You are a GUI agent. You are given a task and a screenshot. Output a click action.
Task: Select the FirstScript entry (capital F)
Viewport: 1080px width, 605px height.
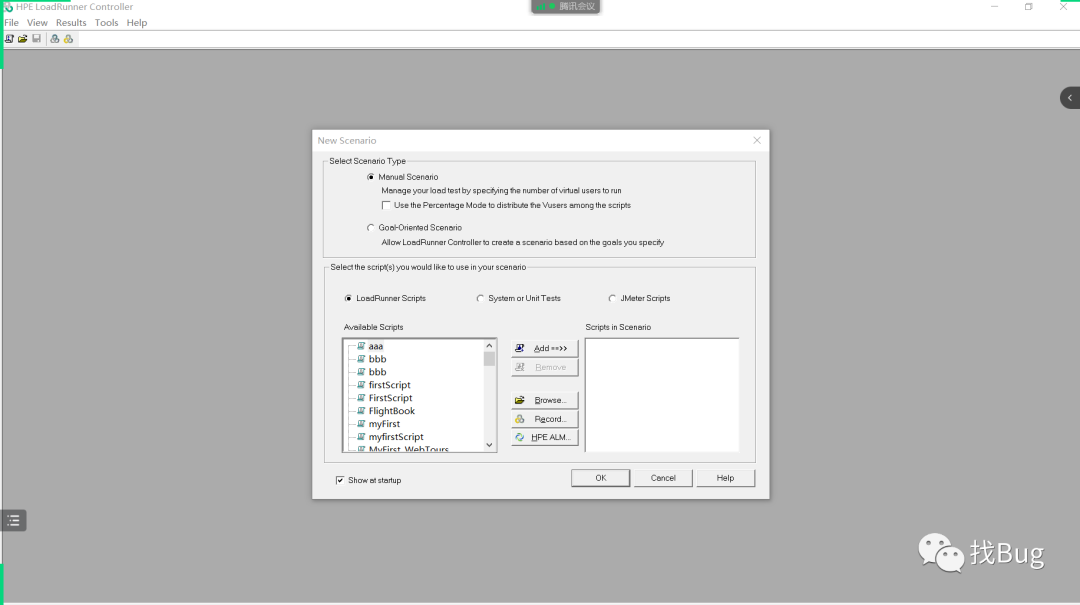pyautogui.click(x=391, y=398)
